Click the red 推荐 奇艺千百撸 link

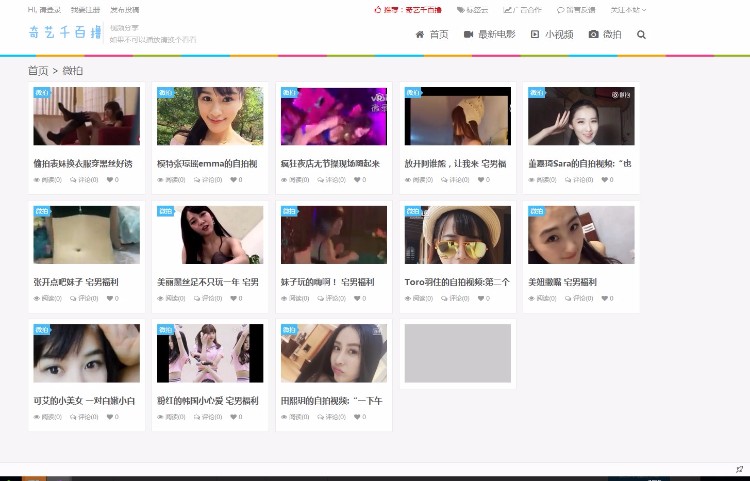[408, 10]
